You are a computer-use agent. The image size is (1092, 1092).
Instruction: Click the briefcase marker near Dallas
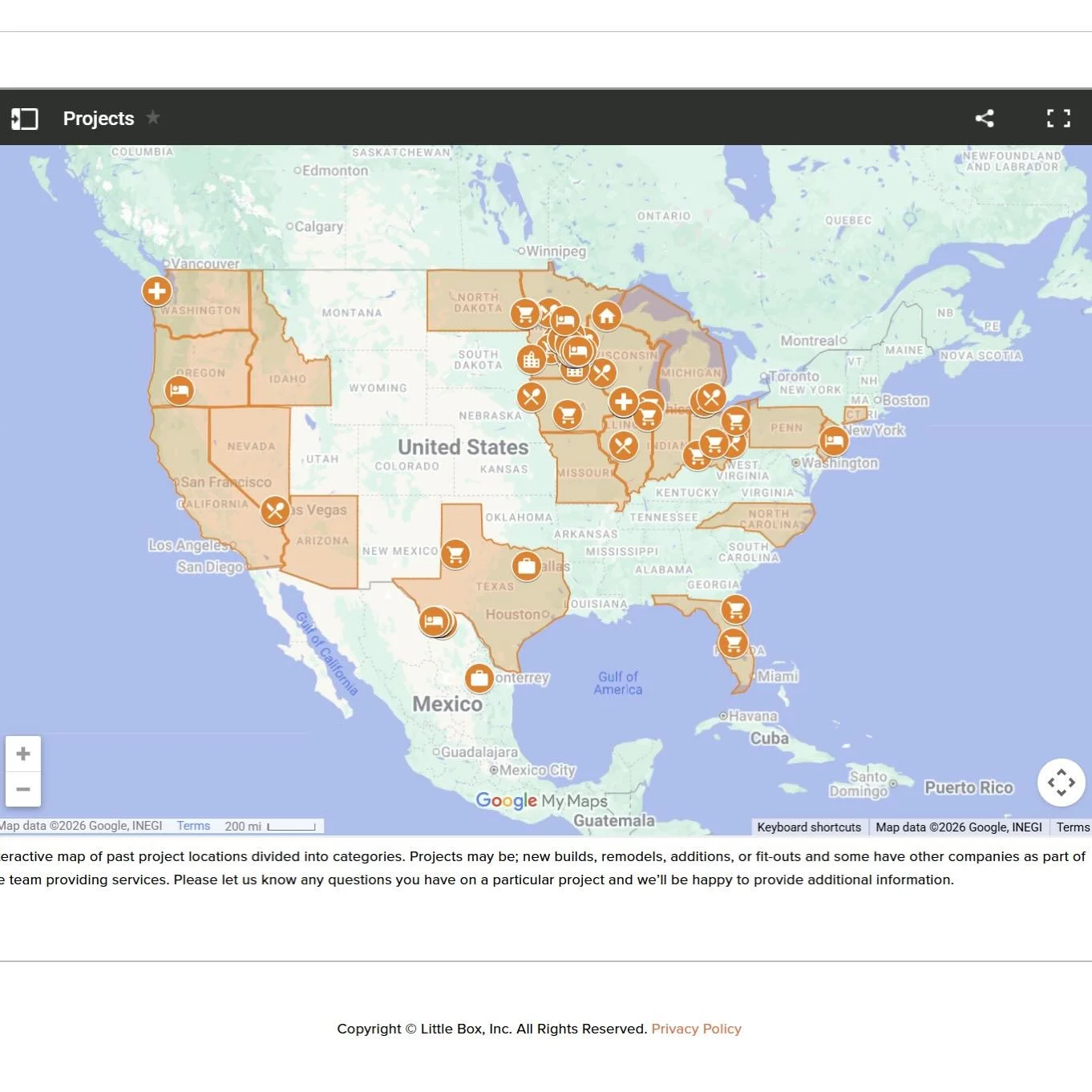click(528, 566)
